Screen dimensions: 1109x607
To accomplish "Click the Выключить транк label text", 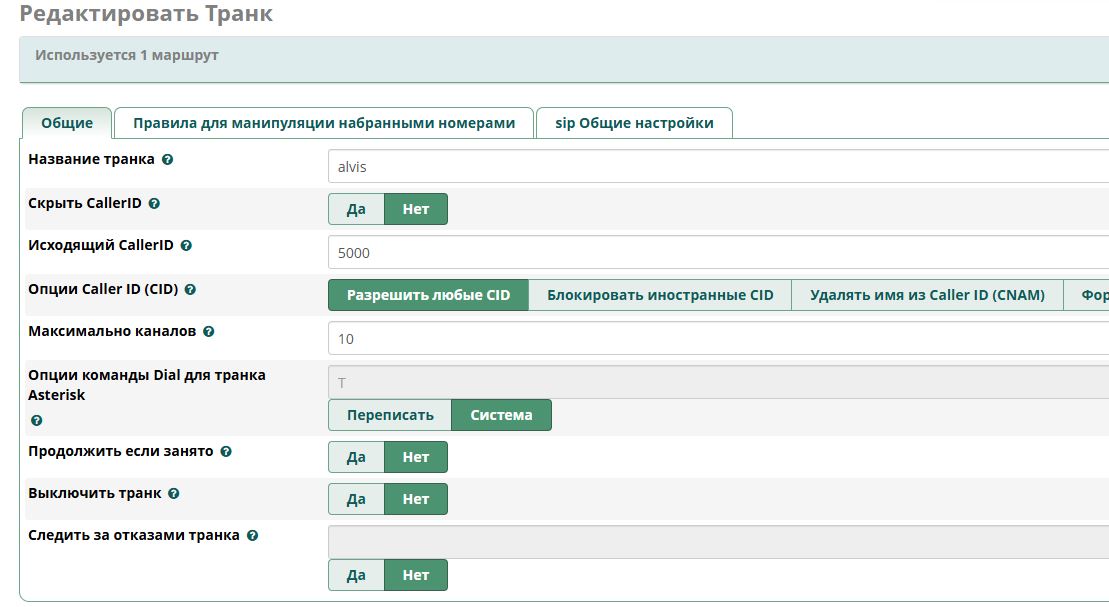I will [x=95, y=494].
